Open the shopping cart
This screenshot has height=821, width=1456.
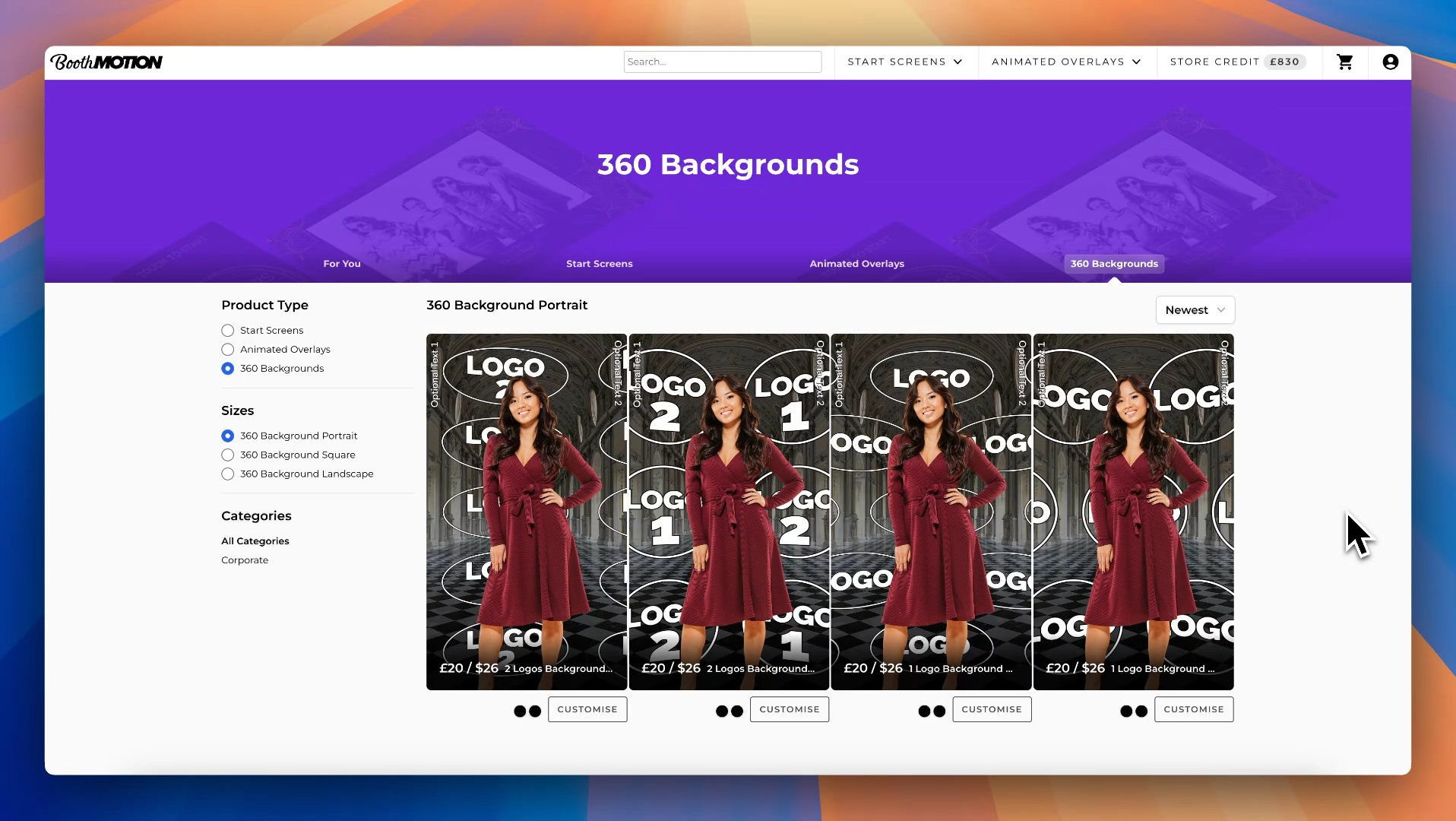coord(1344,62)
